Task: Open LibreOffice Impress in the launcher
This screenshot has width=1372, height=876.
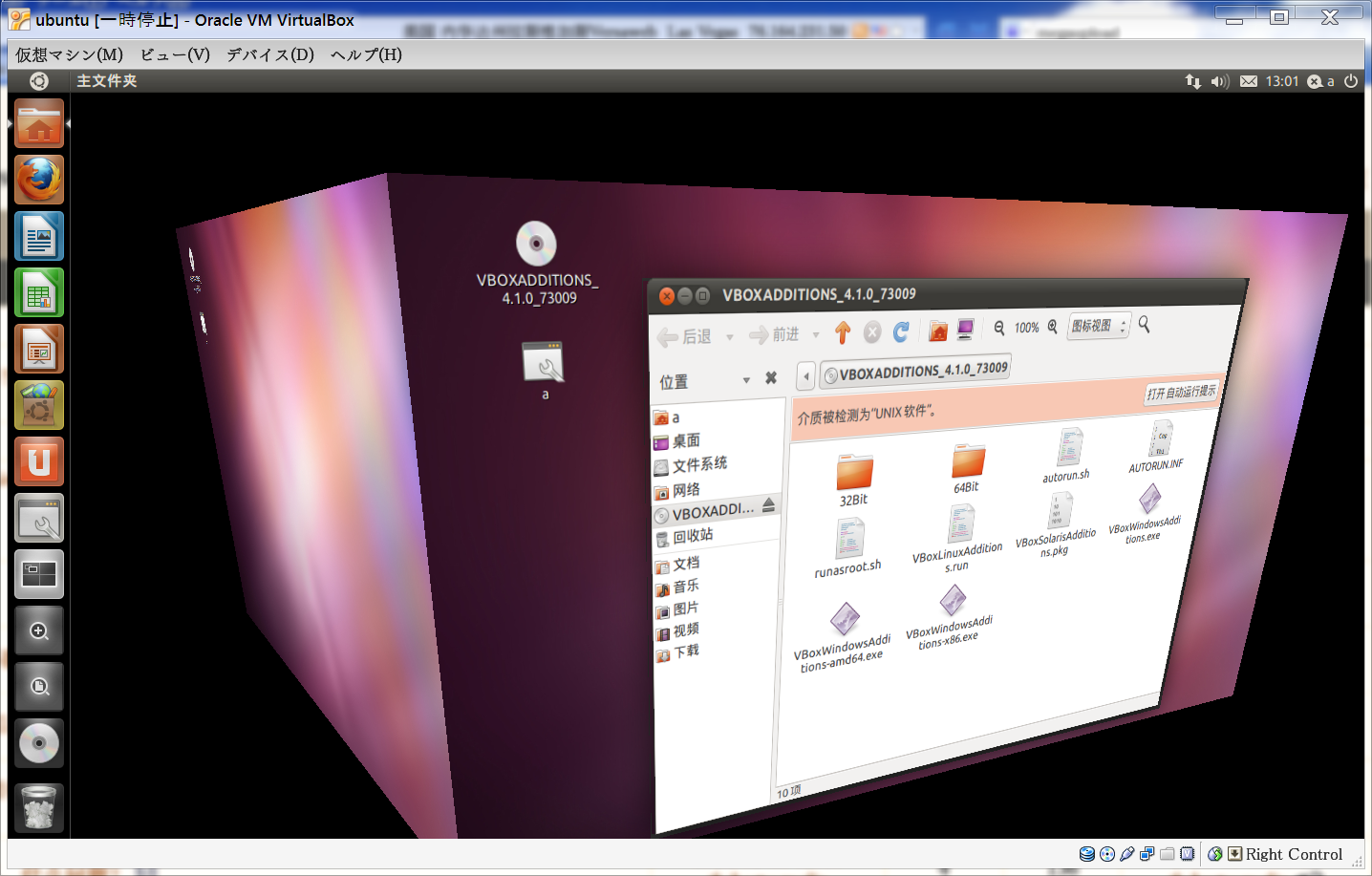Action: coord(39,349)
